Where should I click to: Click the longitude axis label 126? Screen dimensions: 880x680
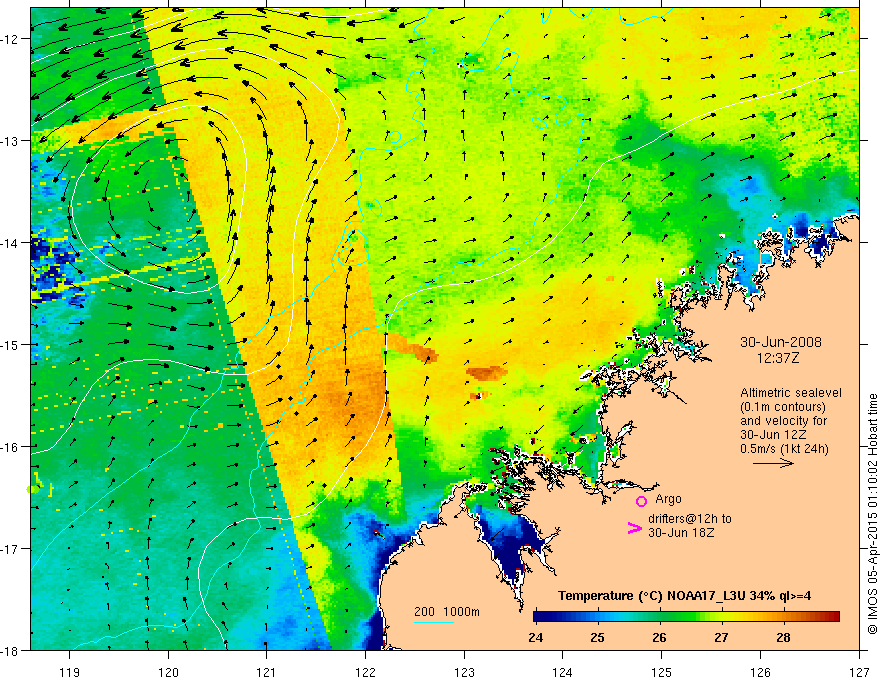(x=760, y=673)
